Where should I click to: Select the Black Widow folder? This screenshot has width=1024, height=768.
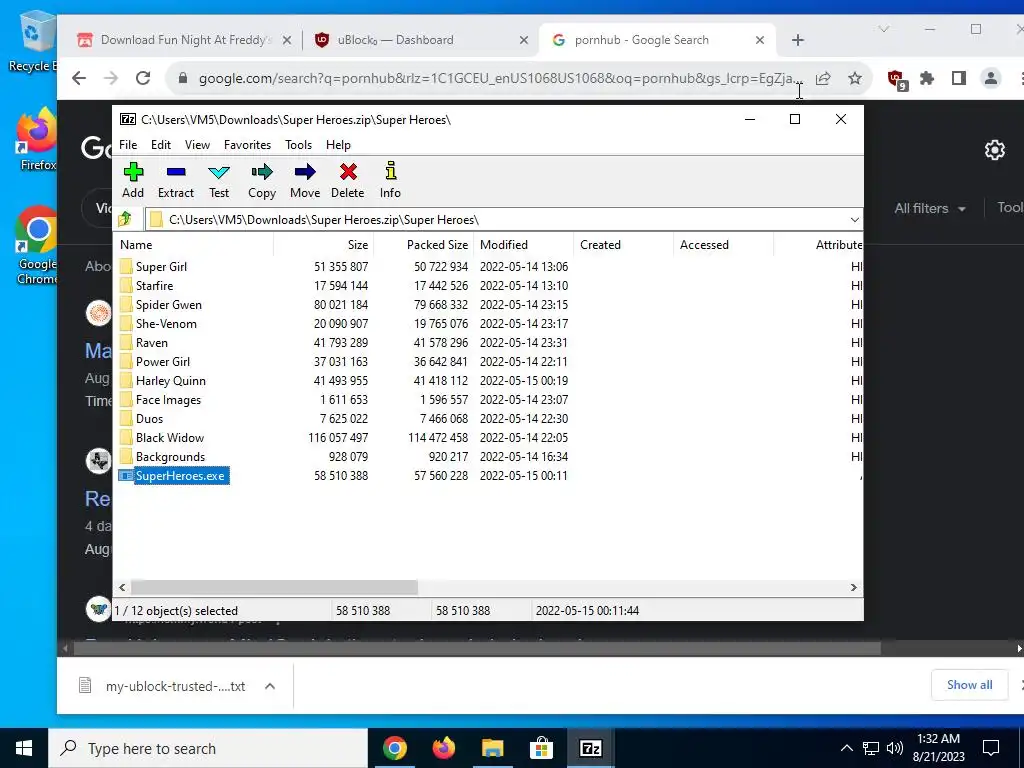pos(170,437)
